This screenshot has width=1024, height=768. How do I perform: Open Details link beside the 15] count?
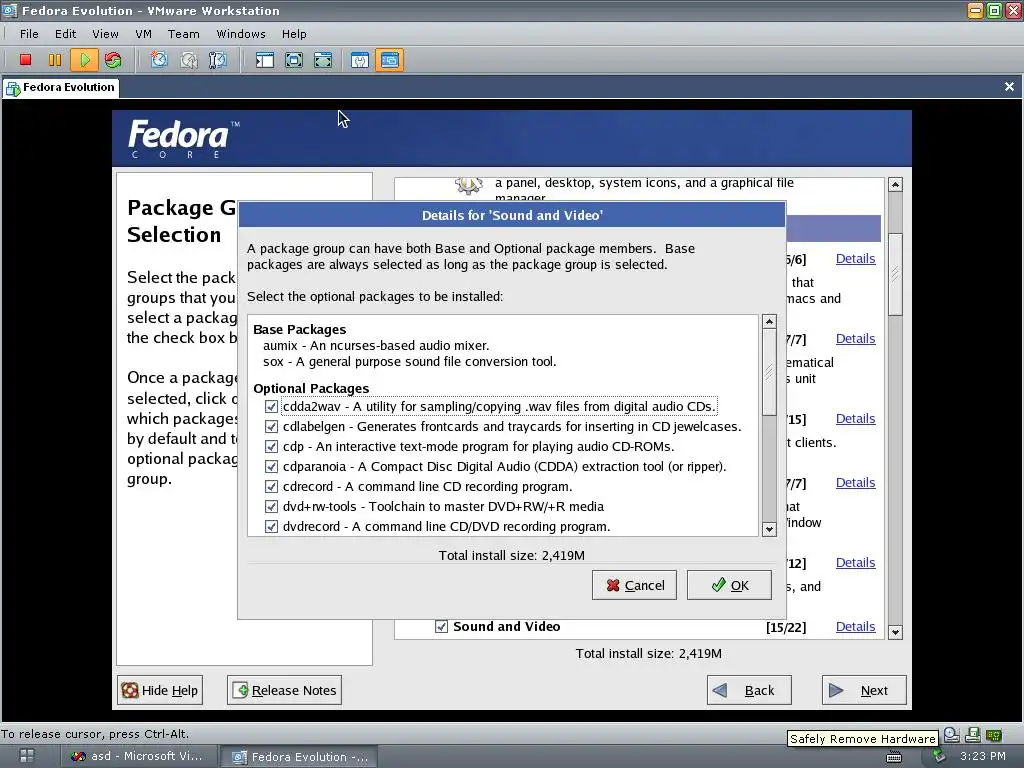click(856, 419)
